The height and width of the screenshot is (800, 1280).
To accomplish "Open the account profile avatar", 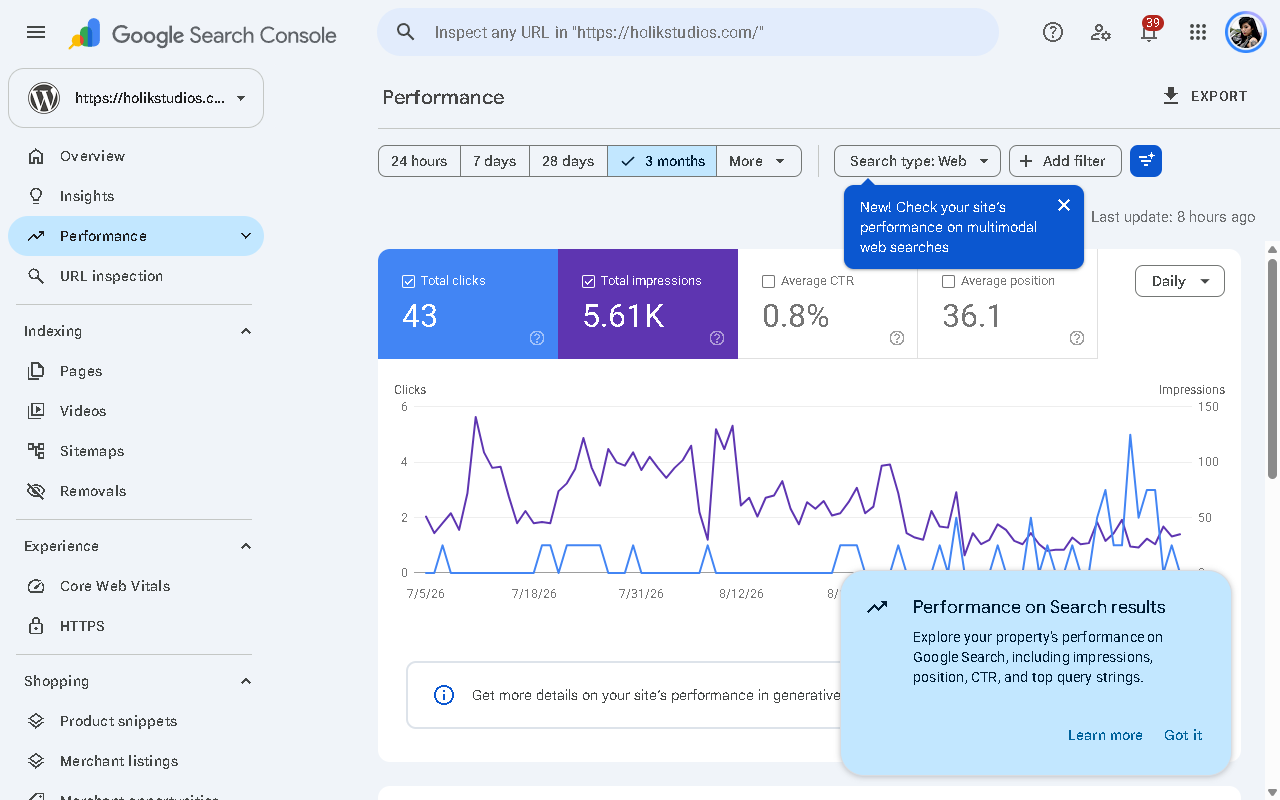I will tap(1246, 32).
